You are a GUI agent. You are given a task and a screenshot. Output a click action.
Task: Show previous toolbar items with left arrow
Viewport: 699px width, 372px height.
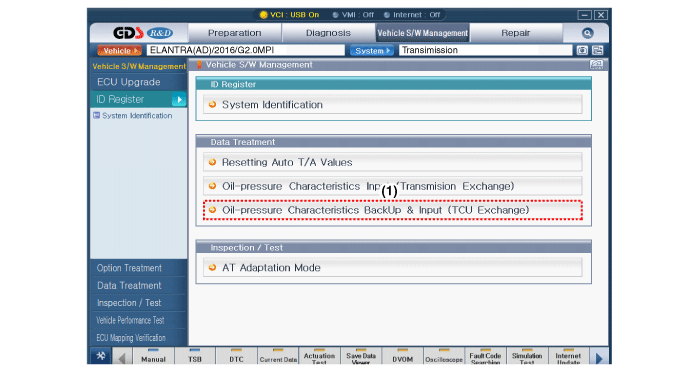[121, 357]
